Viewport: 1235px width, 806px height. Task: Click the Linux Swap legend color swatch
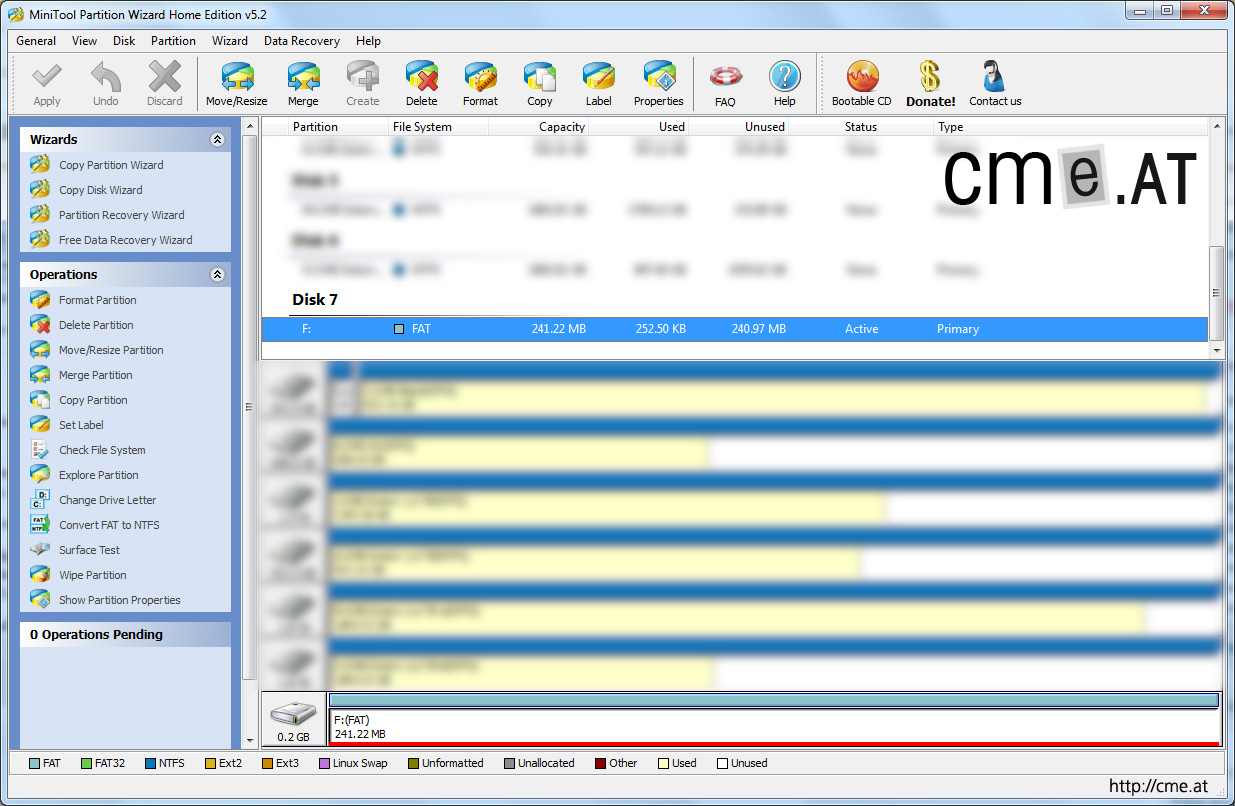(324, 763)
